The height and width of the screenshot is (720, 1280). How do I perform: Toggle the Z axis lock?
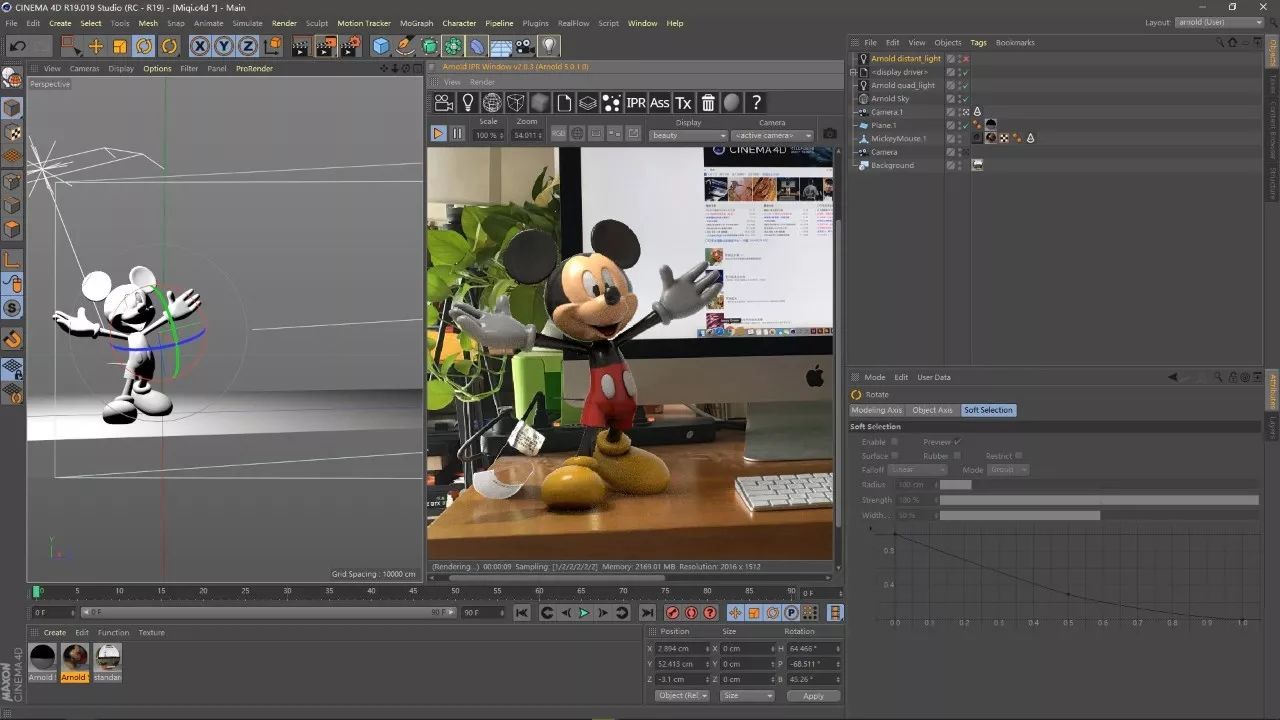coord(247,46)
